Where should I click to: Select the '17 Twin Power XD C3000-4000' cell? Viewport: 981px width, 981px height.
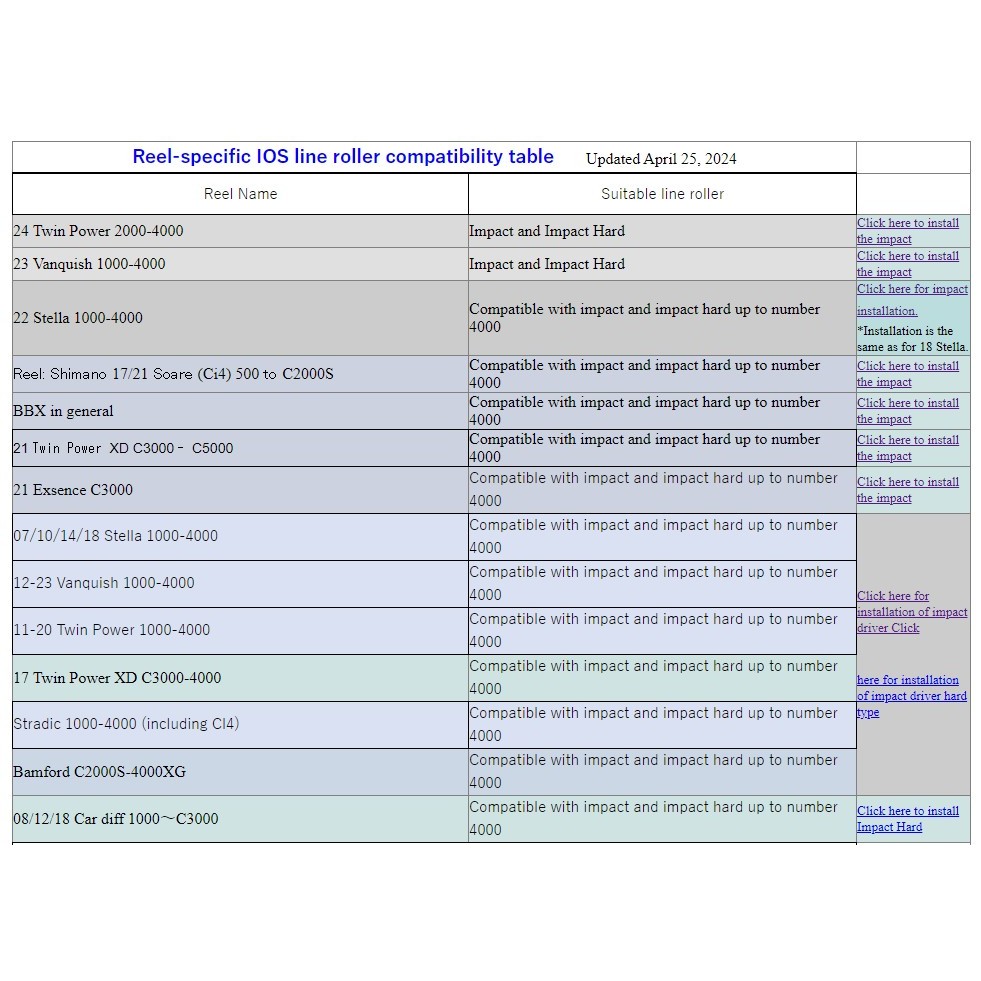[x=117, y=678]
